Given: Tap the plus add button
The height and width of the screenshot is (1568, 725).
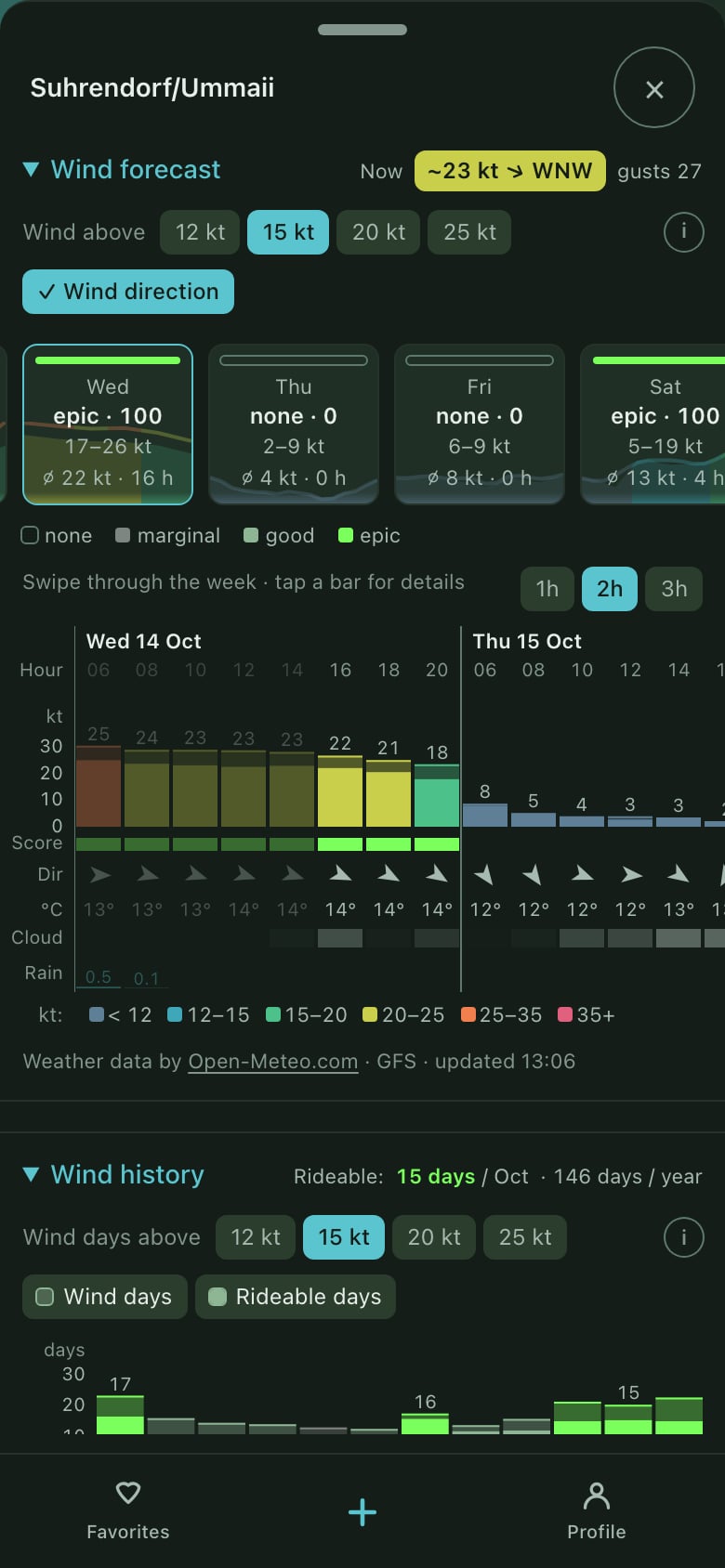Looking at the screenshot, I should (x=362, y=1512).
